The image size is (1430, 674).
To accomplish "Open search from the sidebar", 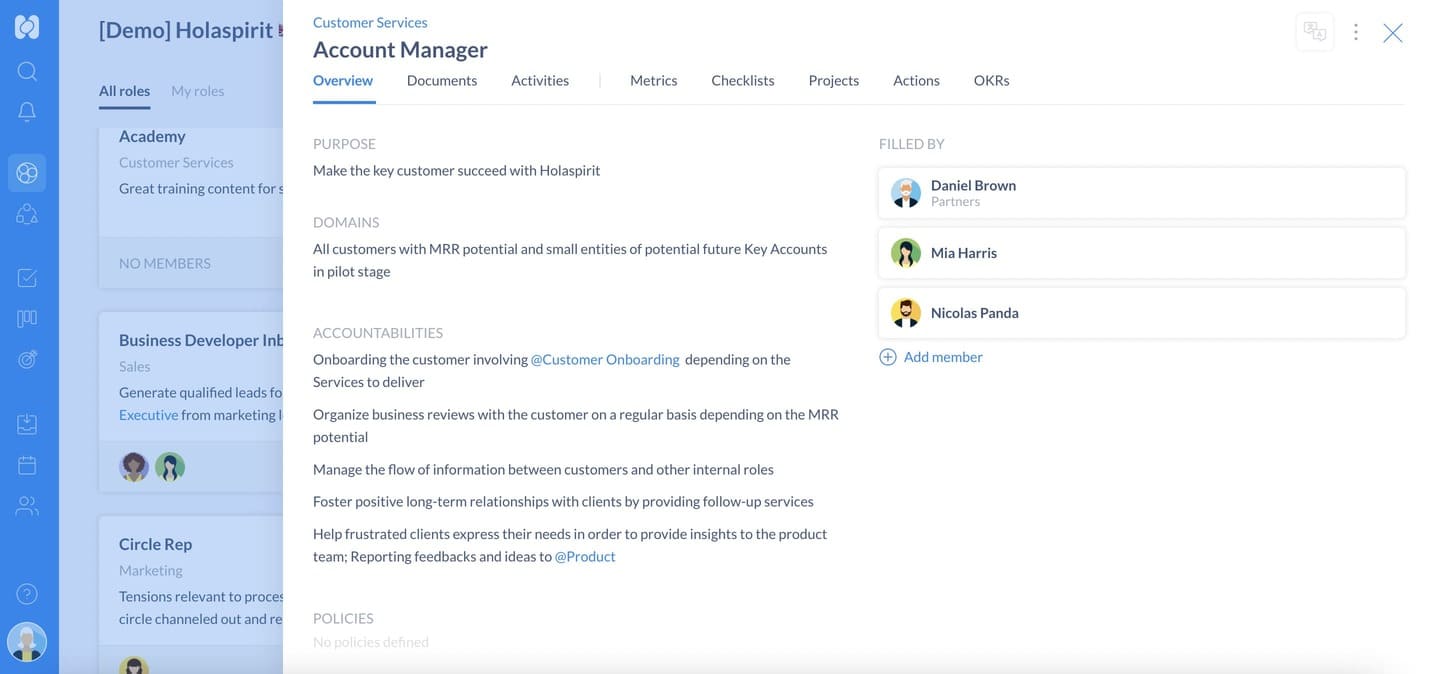I will [x=27, y=71].
